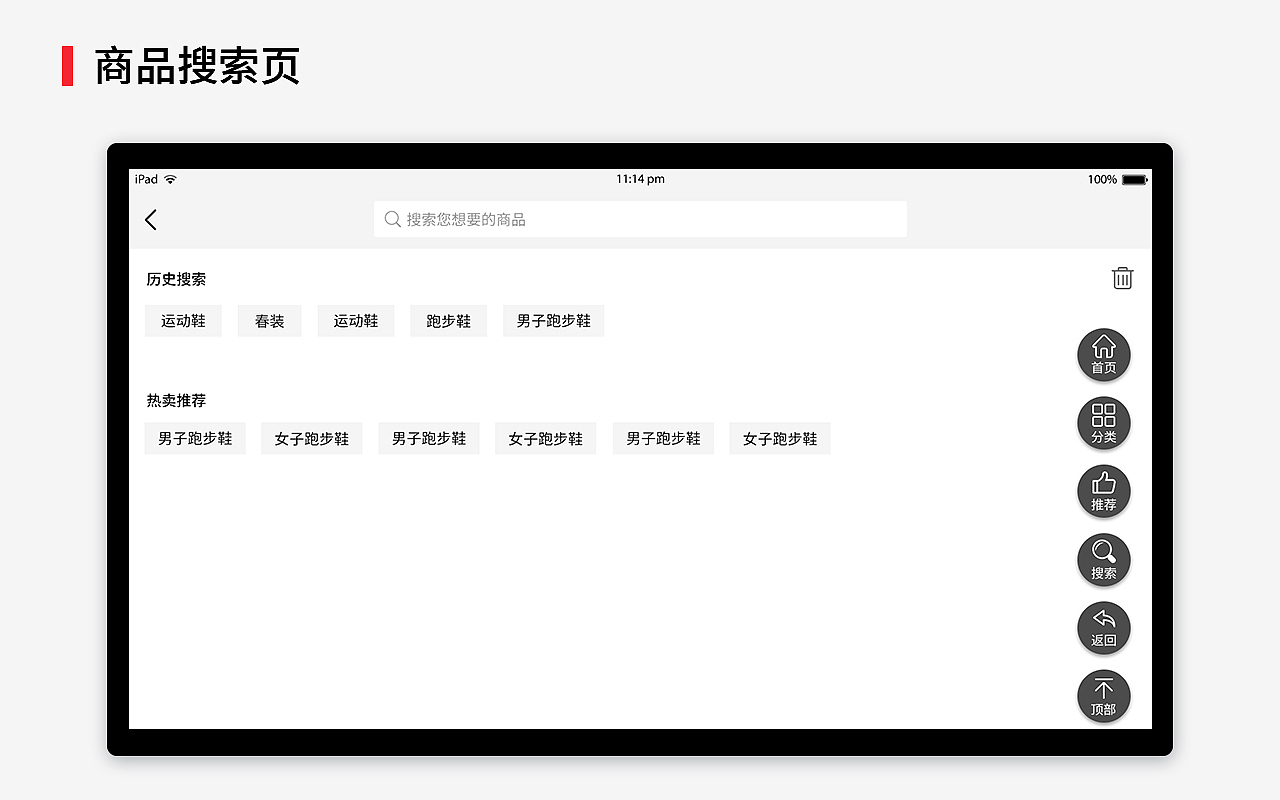Select the 分类 category icon on the right
1280x800 pixels.
[1103, 423]
